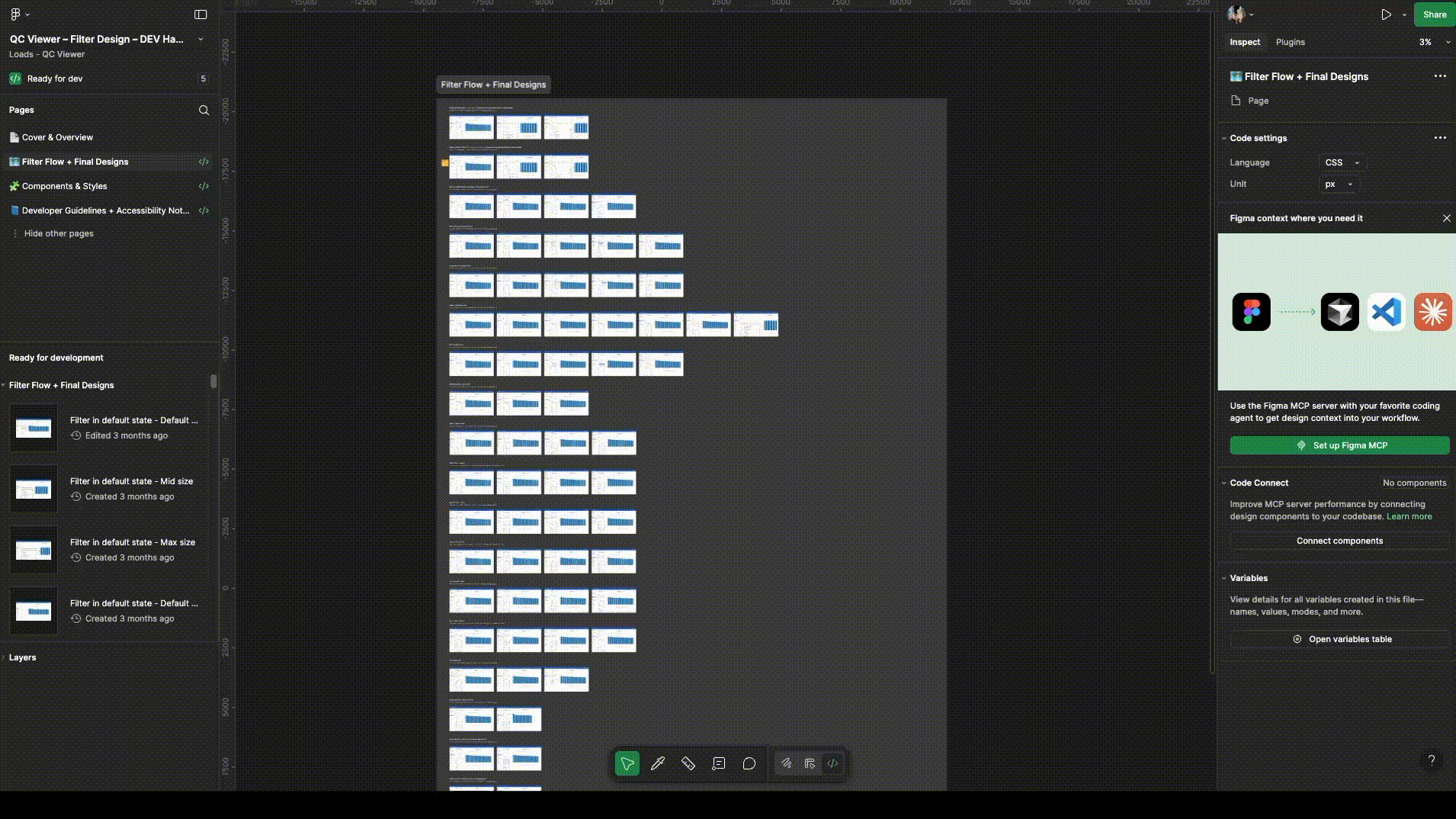The height and width of the screenshot is (819, 1456).
Task: Search pages with the magnifier icon
Action: 204,110
